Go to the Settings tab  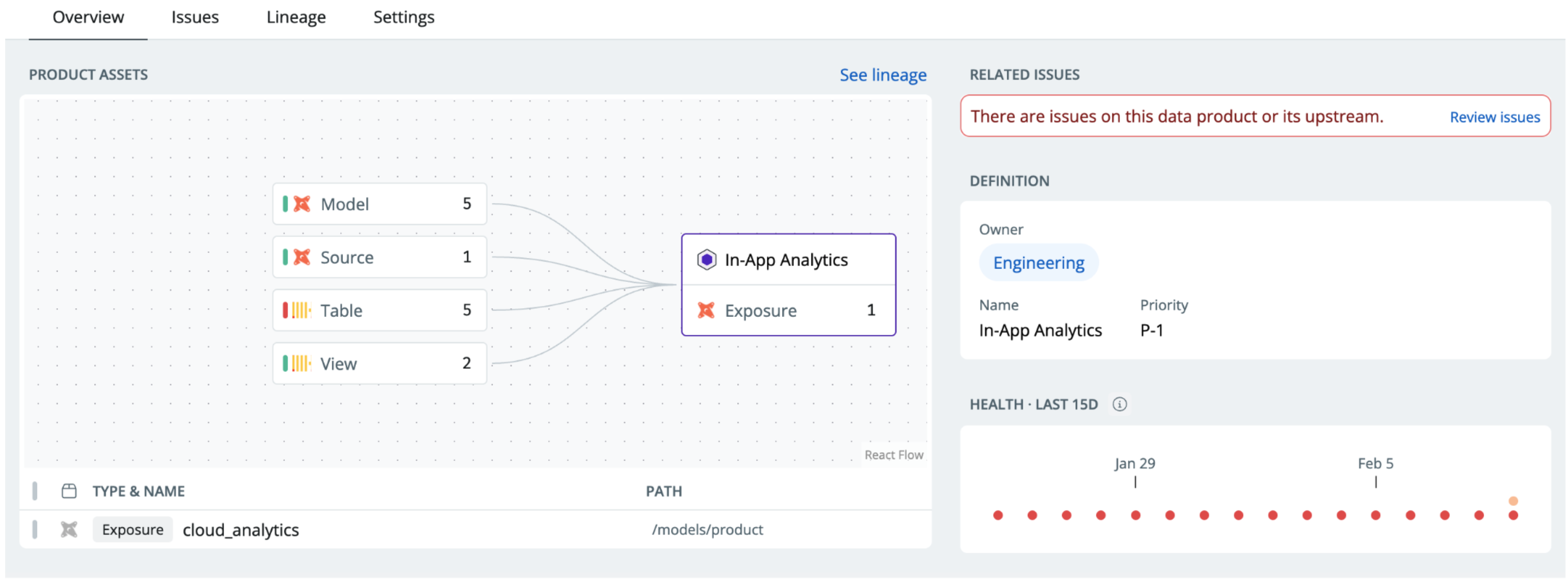point(404,17)
